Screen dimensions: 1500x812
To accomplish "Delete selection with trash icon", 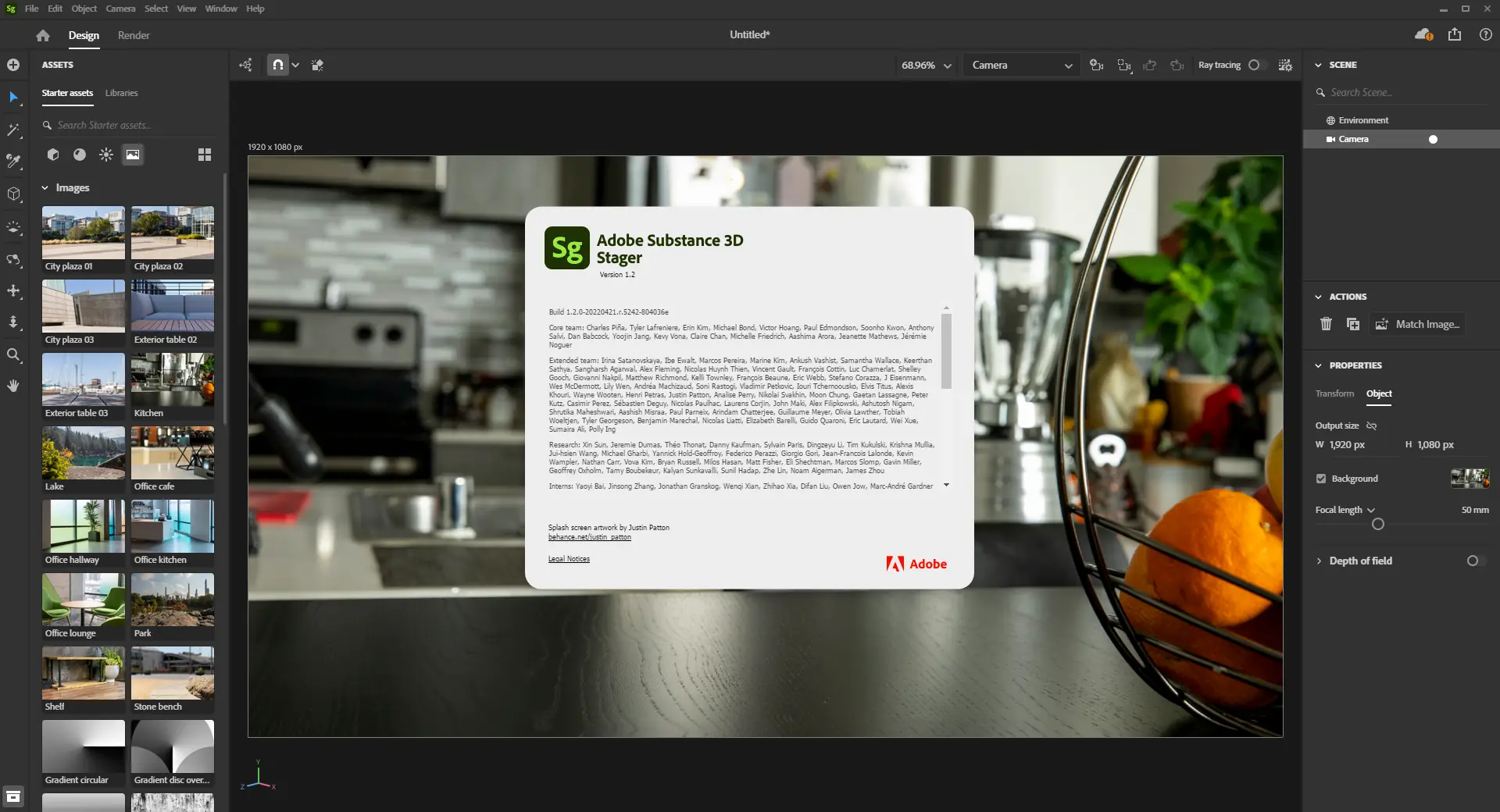I will [1326, 324].
